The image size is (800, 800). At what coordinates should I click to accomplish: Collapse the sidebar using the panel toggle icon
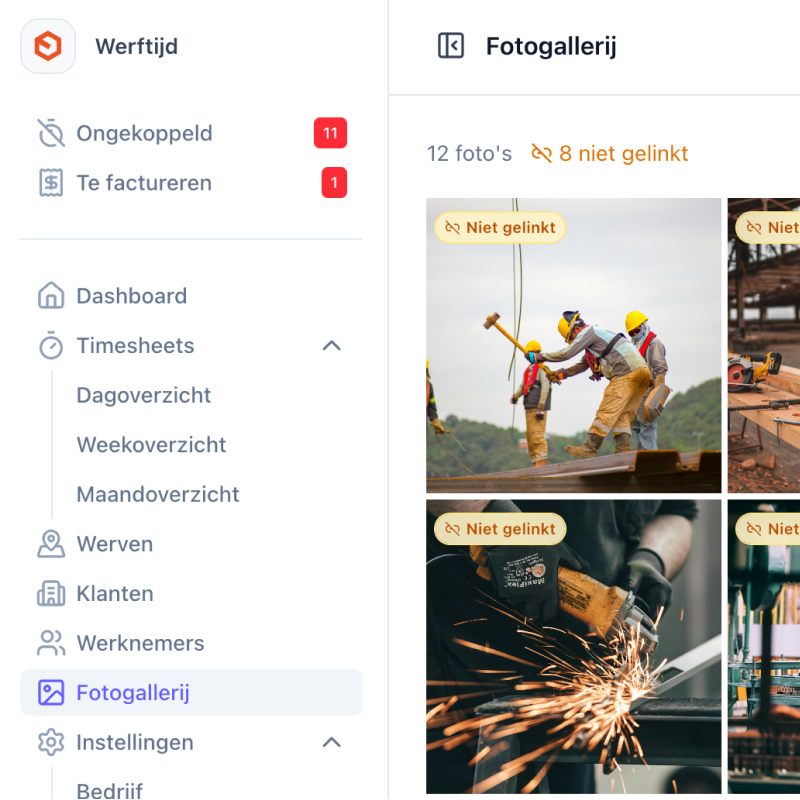451,46
